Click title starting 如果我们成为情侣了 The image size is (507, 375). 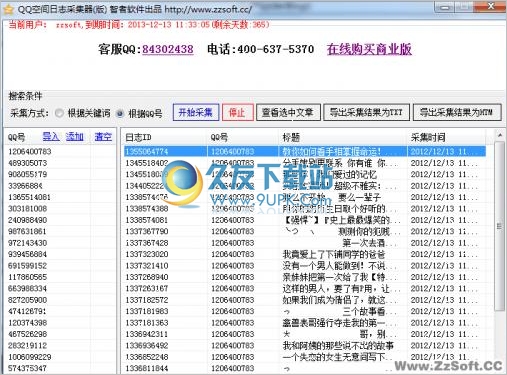340,300
